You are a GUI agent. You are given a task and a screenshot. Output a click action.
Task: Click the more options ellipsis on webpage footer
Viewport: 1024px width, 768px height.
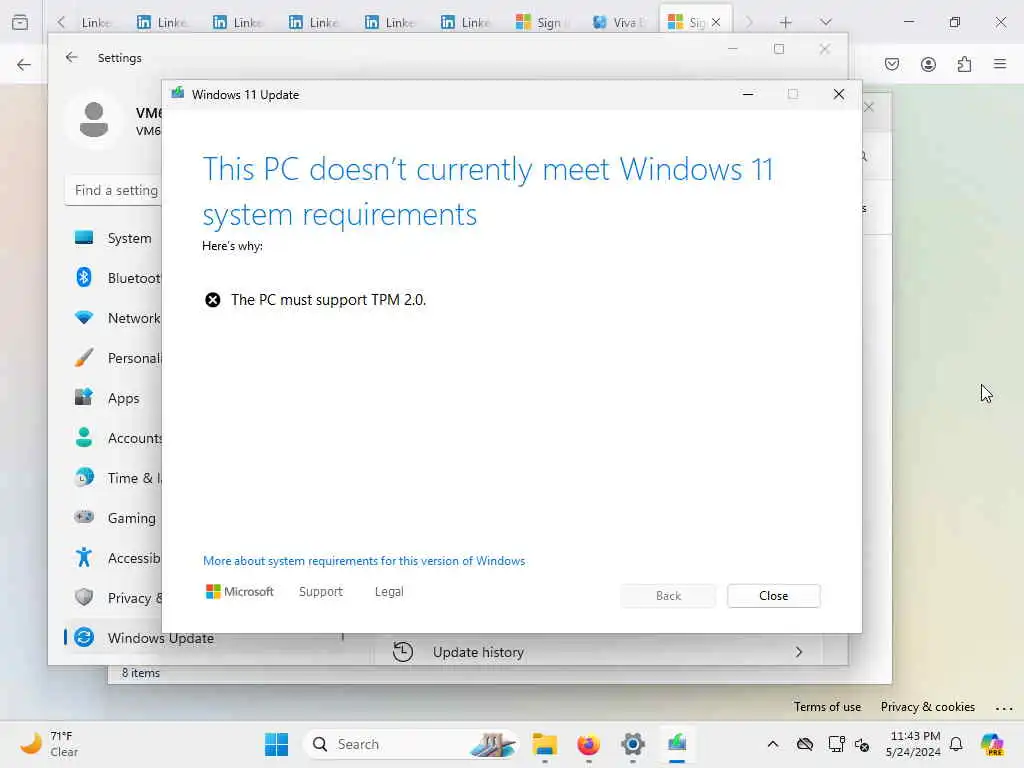[x=1004, y=708]
